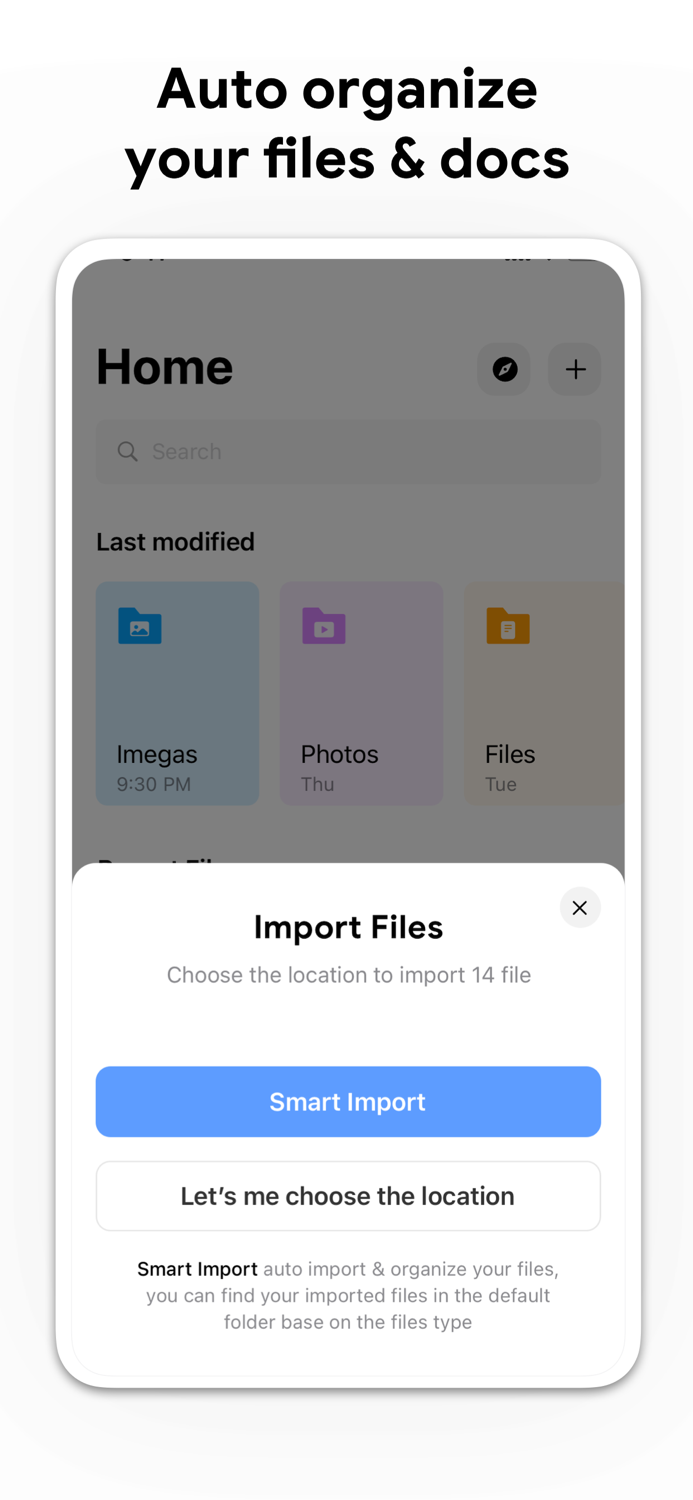Select the document folder icon on Files

[508, 626]
